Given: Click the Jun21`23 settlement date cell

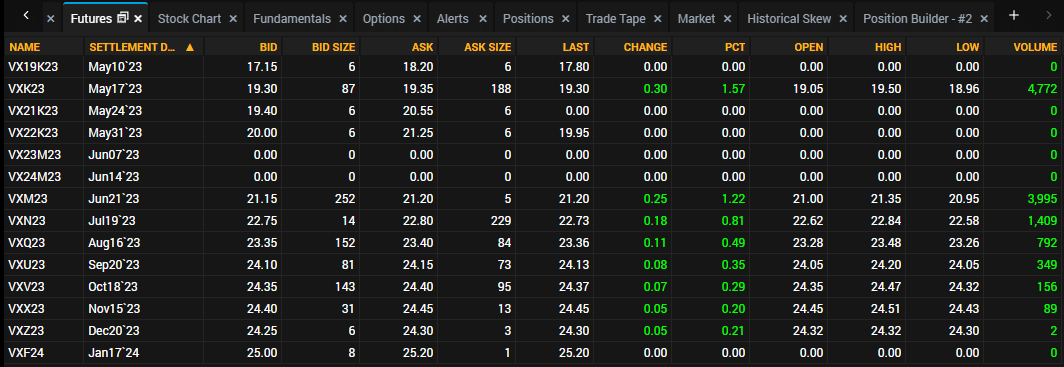Looking at the screenshot, I should tap(114, 199).
